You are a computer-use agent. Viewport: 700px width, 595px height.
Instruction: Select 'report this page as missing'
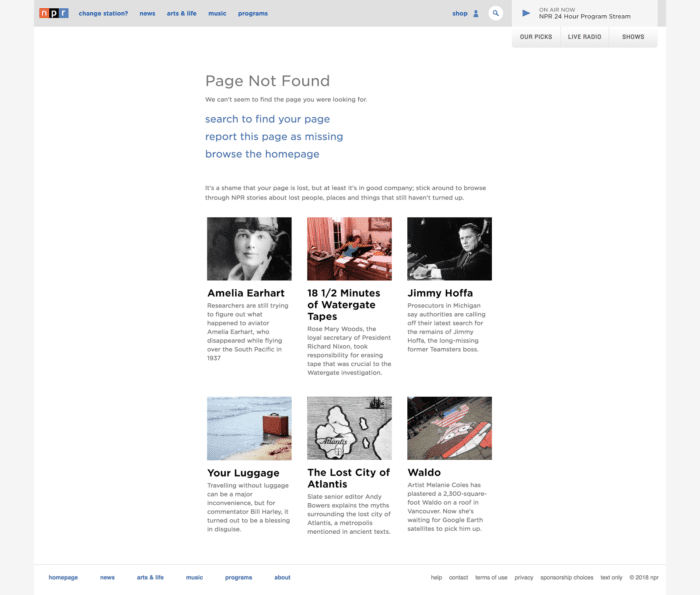(273, 137)
